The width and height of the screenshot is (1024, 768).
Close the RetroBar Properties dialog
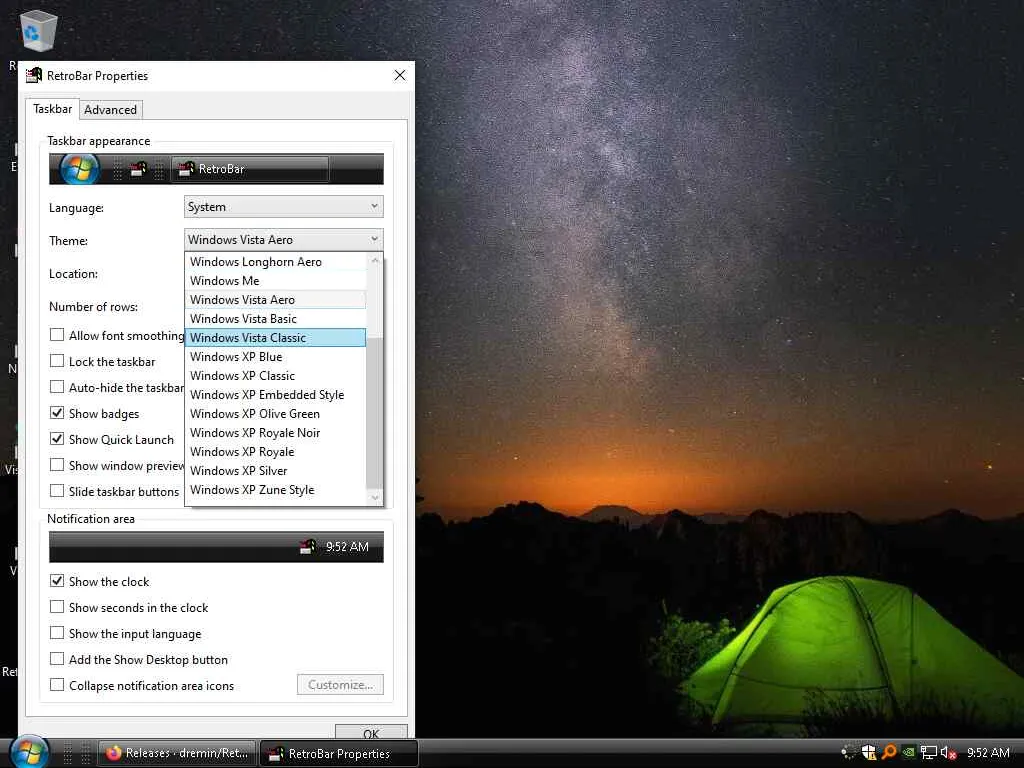point(400,76)
